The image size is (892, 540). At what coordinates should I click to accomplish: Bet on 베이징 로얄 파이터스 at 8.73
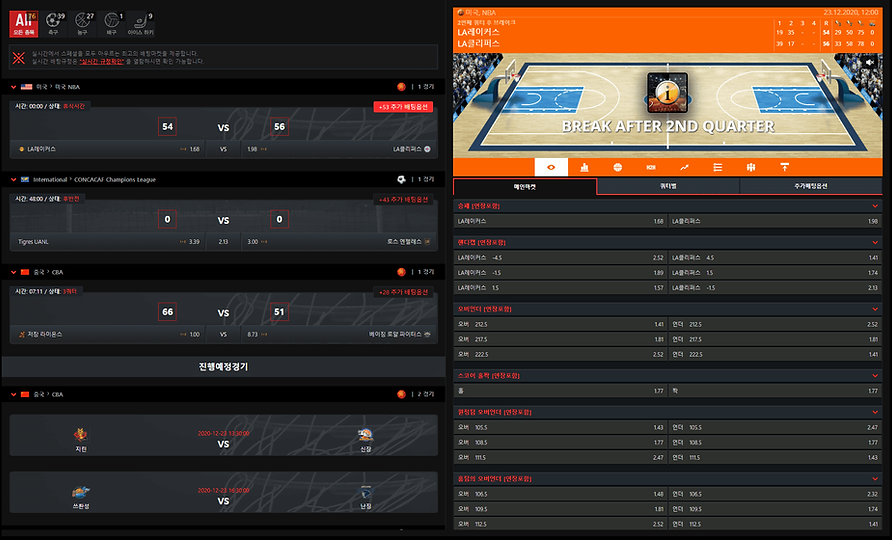(x=339, y=335)
